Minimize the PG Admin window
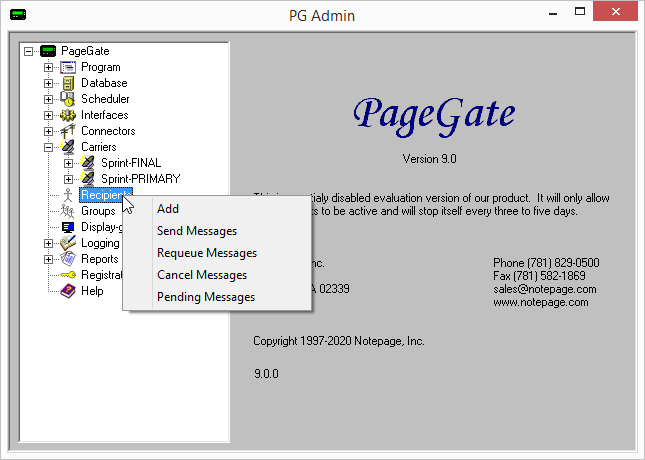 click(553, 12)
